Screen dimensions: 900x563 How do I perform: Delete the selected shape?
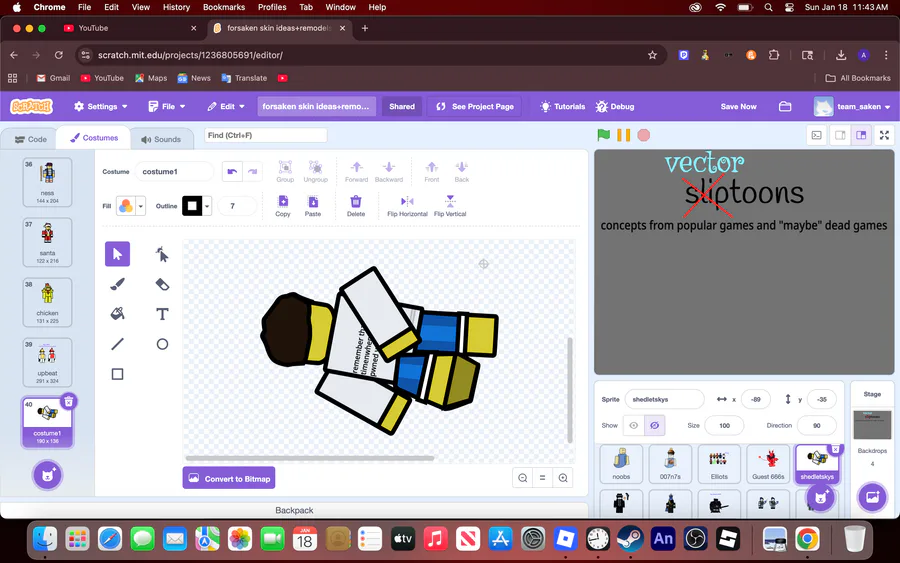(x=356, y=206)
